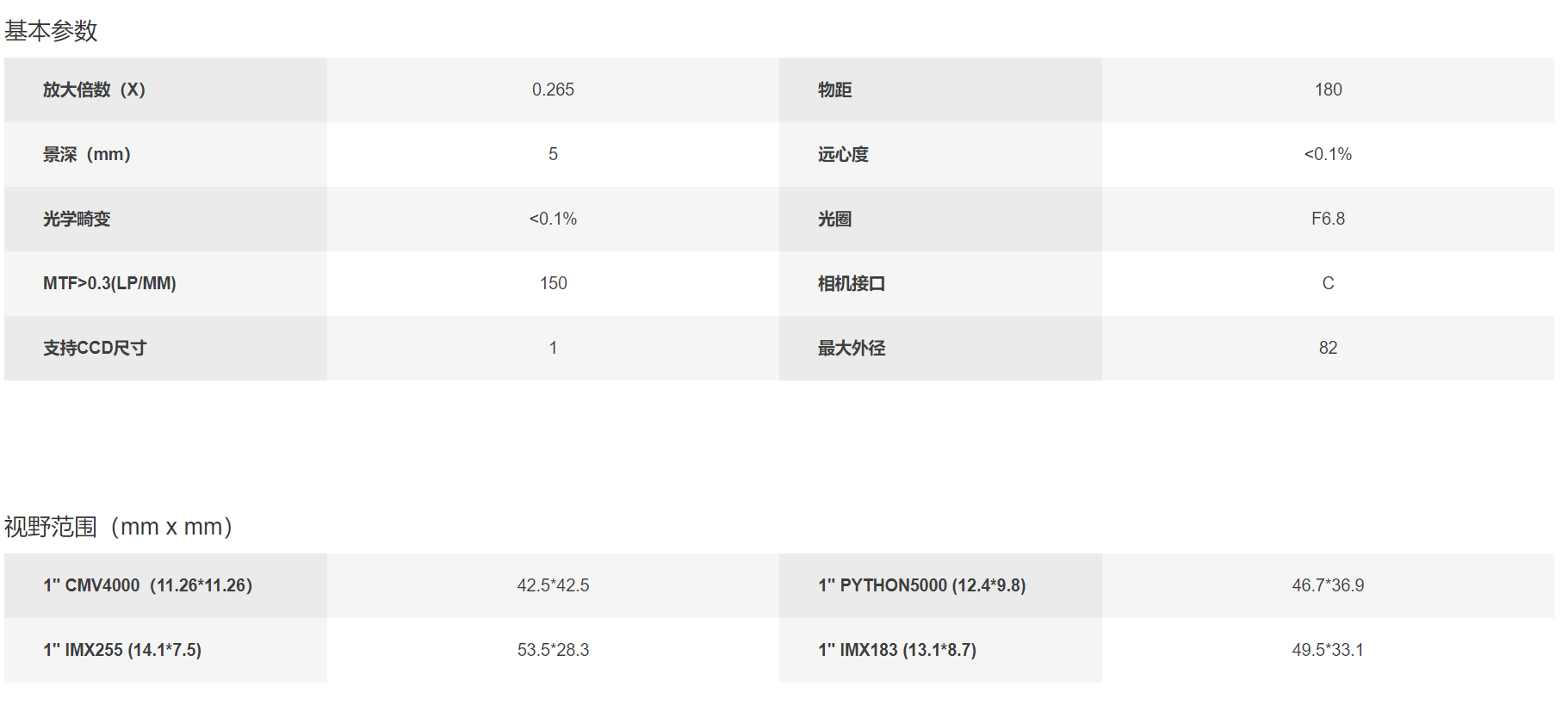
Task: Click the 视野范围 (mm x mm) heading
Action: click(119, 527)
